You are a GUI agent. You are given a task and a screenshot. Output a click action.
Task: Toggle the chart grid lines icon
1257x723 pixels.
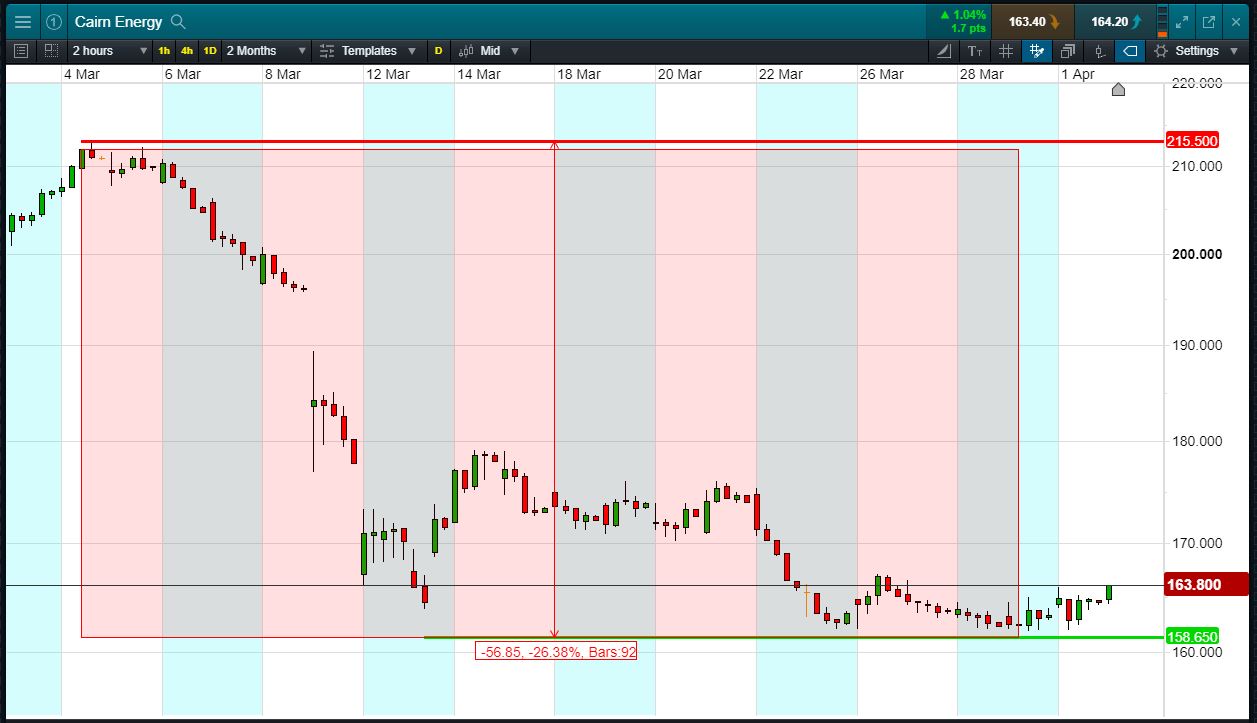1006,51
